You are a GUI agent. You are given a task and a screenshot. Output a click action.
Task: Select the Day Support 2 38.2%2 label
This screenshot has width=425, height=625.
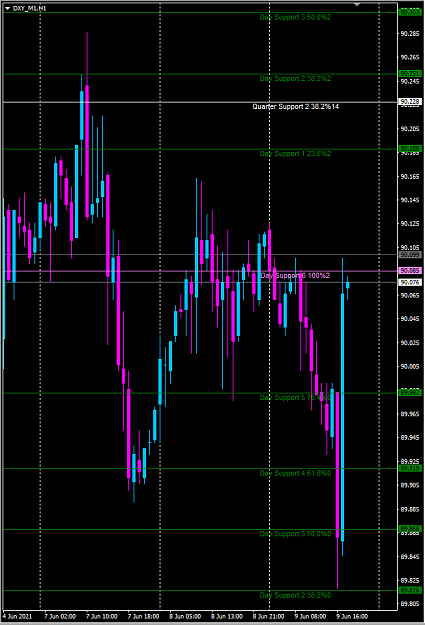coord(295,79)
